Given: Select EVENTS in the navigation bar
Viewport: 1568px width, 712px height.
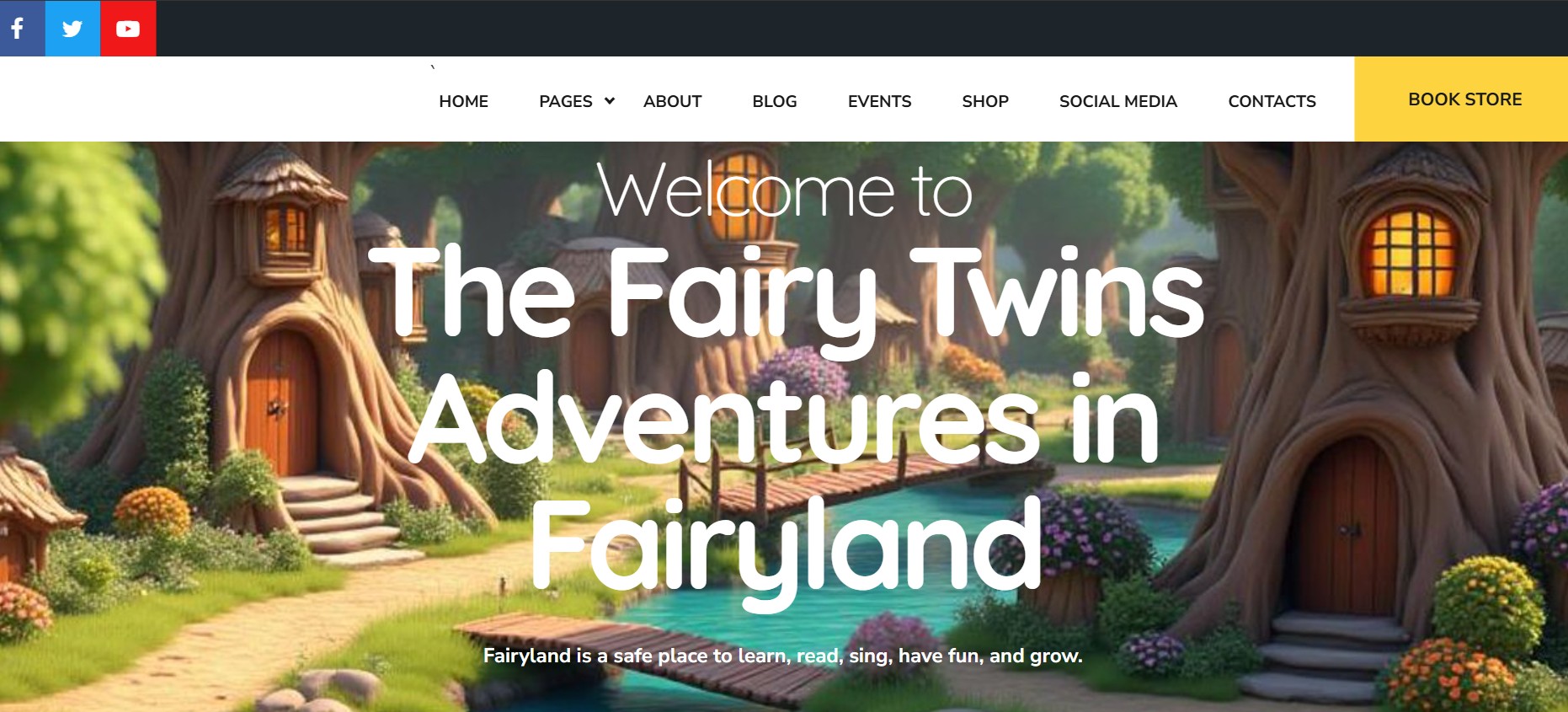Looking at the screenshot, I should pos(879,101).
